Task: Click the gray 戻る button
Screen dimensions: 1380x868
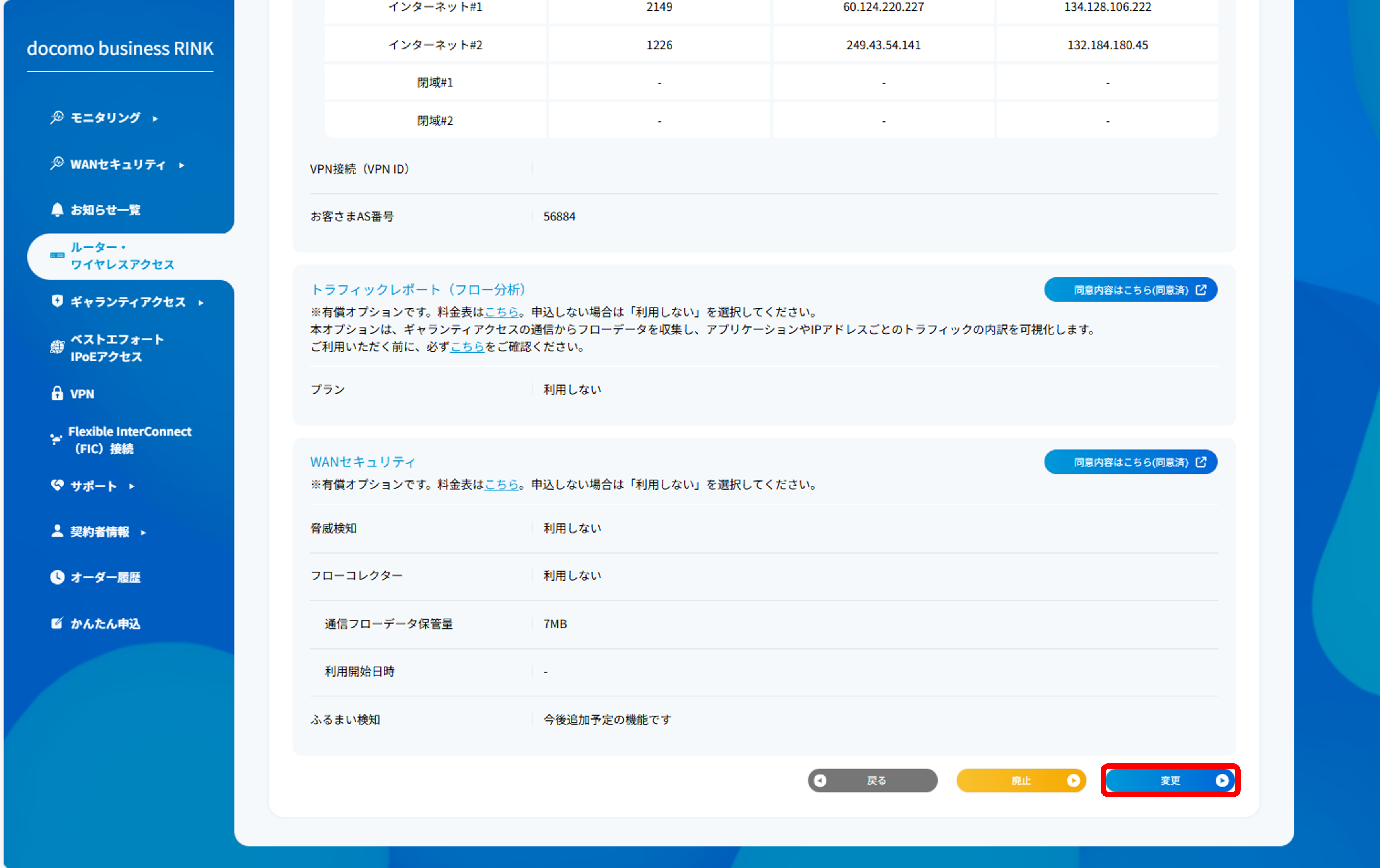Action: [x=872, y=780]
